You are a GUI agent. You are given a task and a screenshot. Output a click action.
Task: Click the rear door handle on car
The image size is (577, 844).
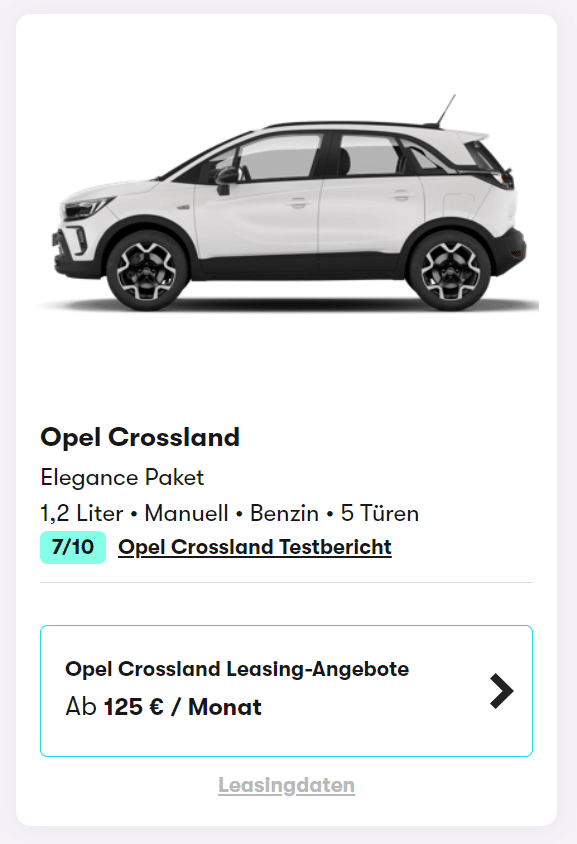click(x=400, y=195)
